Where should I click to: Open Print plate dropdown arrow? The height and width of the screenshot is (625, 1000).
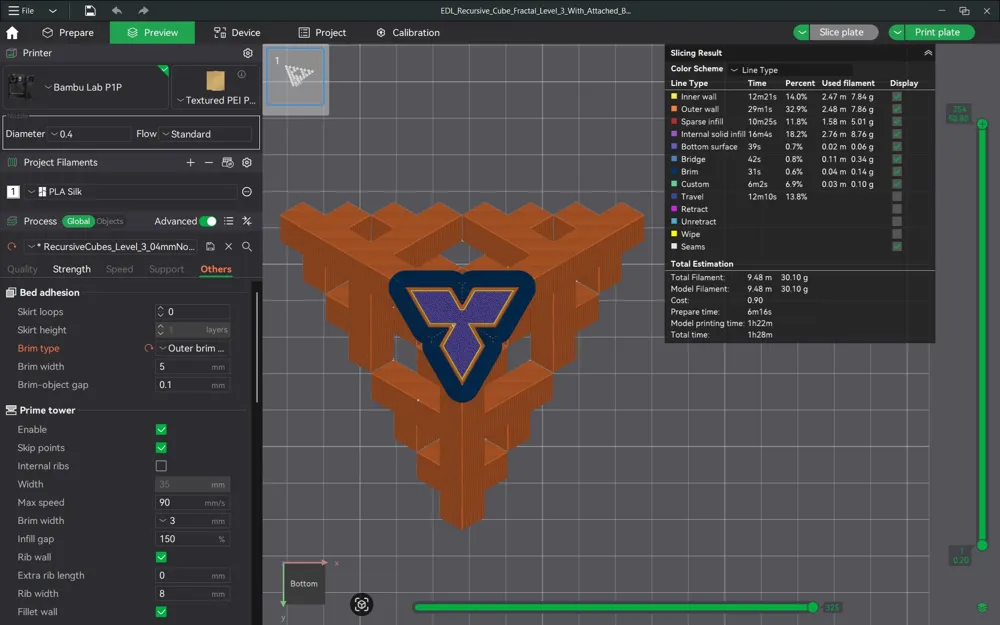(x=897, y=33)
